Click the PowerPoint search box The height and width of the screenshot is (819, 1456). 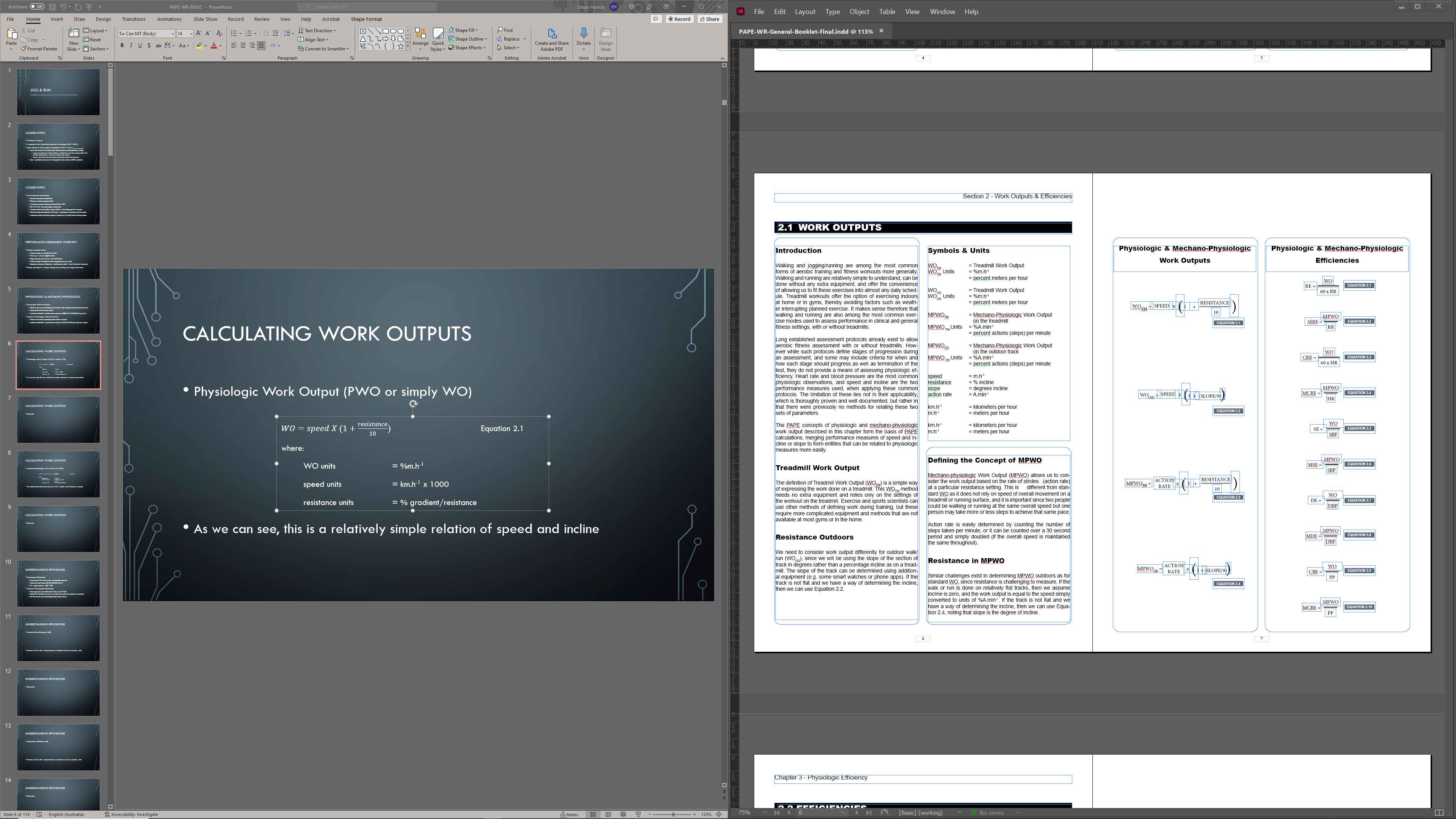(367, 7)
